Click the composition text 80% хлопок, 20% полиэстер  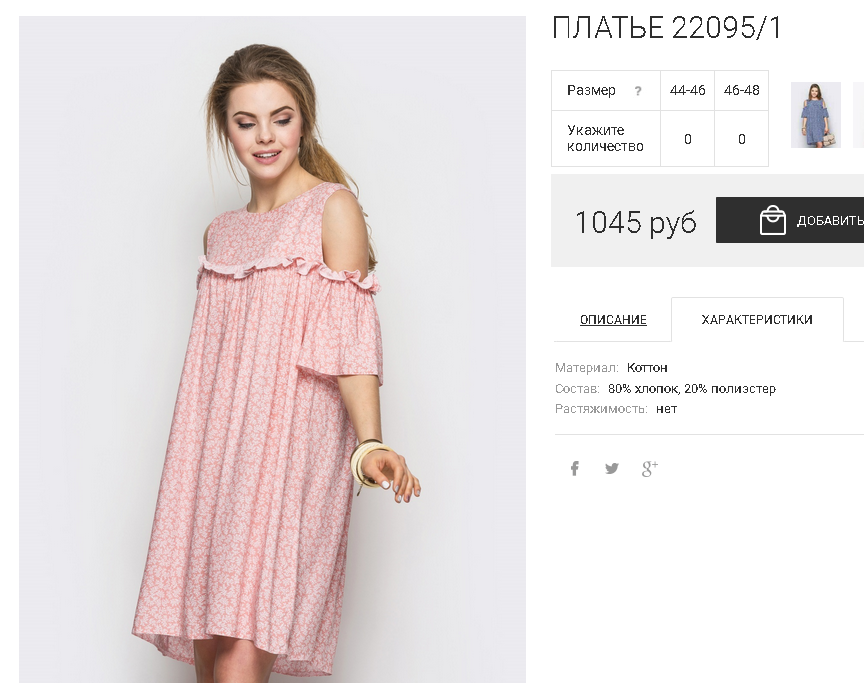tap(691, 388)
